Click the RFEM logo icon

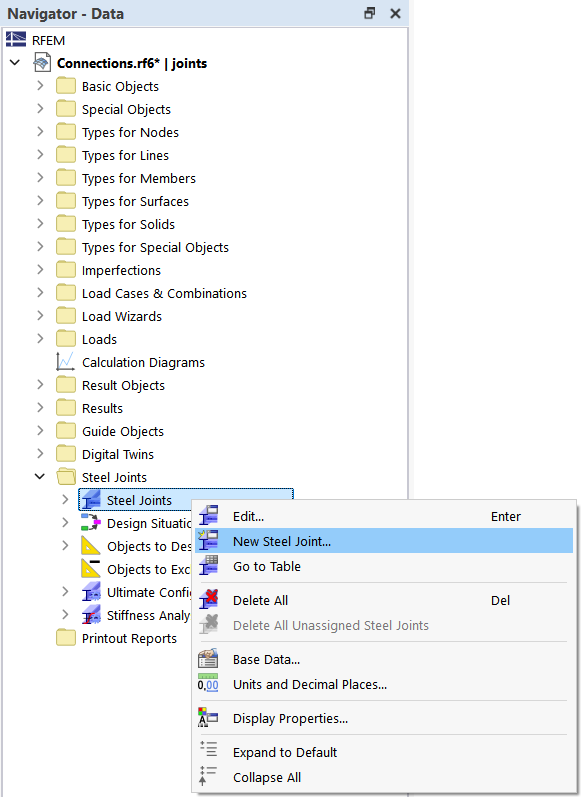click(x=16, y=40)
